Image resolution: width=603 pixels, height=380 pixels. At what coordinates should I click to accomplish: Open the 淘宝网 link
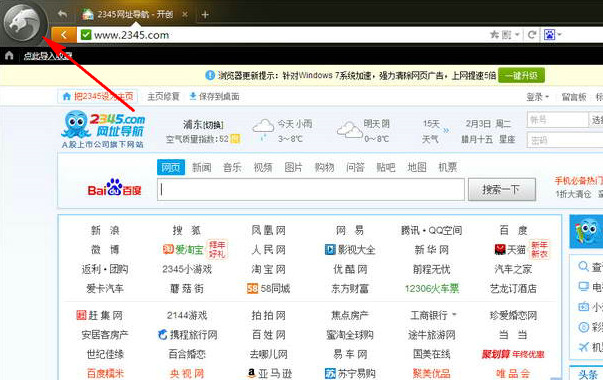pyautogui.click(x=268, y=269)
